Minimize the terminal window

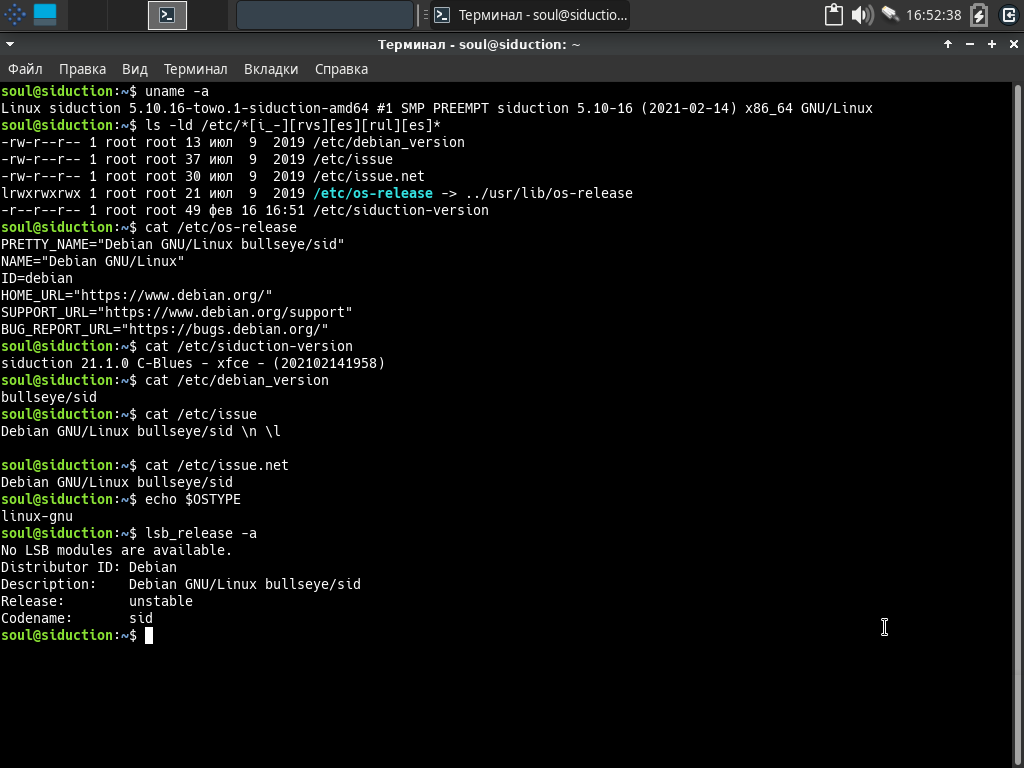click(970, 44)
